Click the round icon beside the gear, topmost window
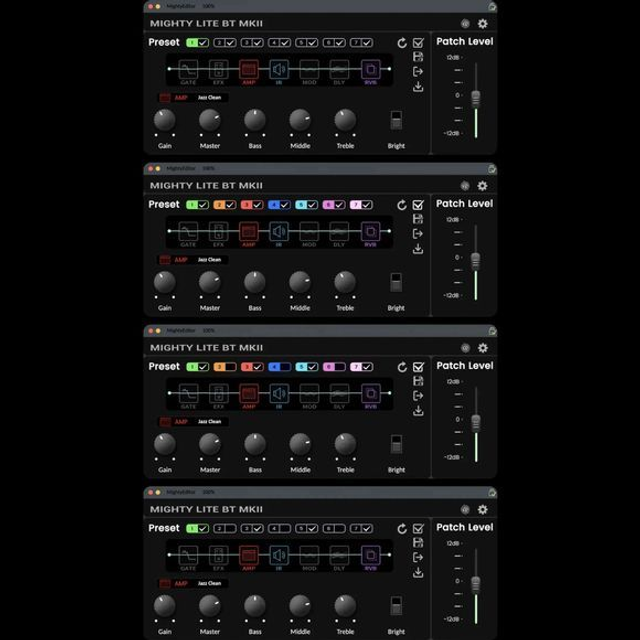Screen dimensions: 640x640 point(465,24)
